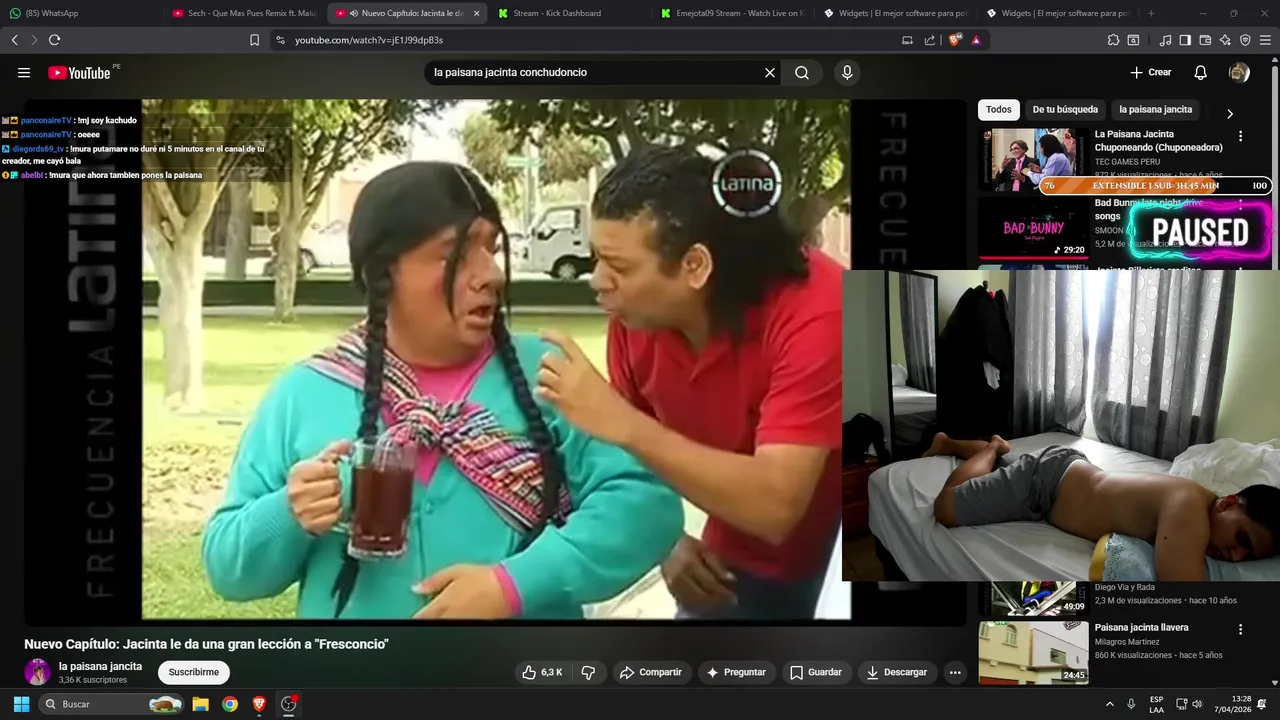Open the ESP LAA language switcher
The height and width of the screenshot is (720, 1280).
[1156, 704]
